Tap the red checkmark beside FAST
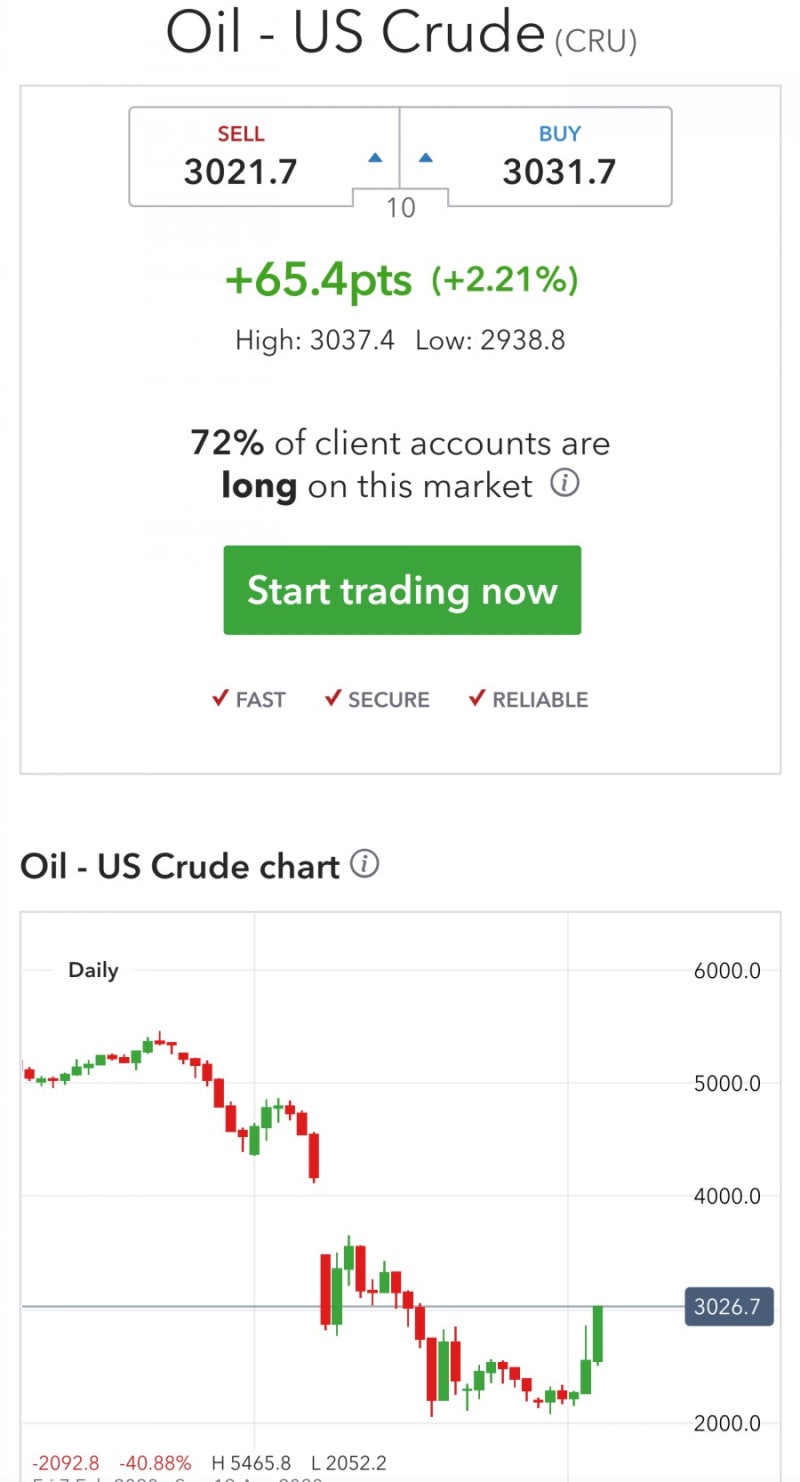This screenshot has width=800, height=1482. point(221,698)
